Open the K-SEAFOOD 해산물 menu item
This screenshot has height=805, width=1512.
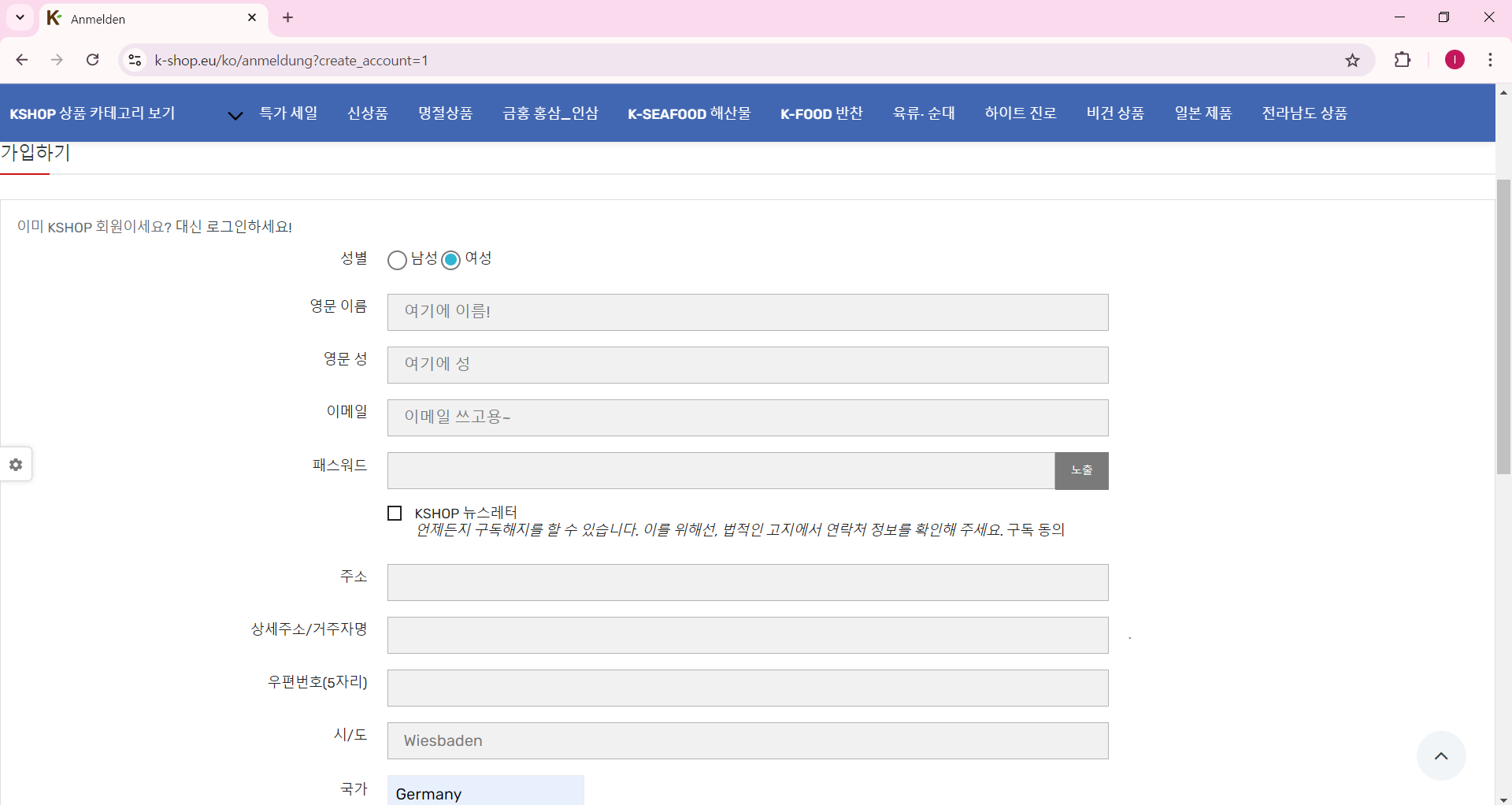pos(689,113)
